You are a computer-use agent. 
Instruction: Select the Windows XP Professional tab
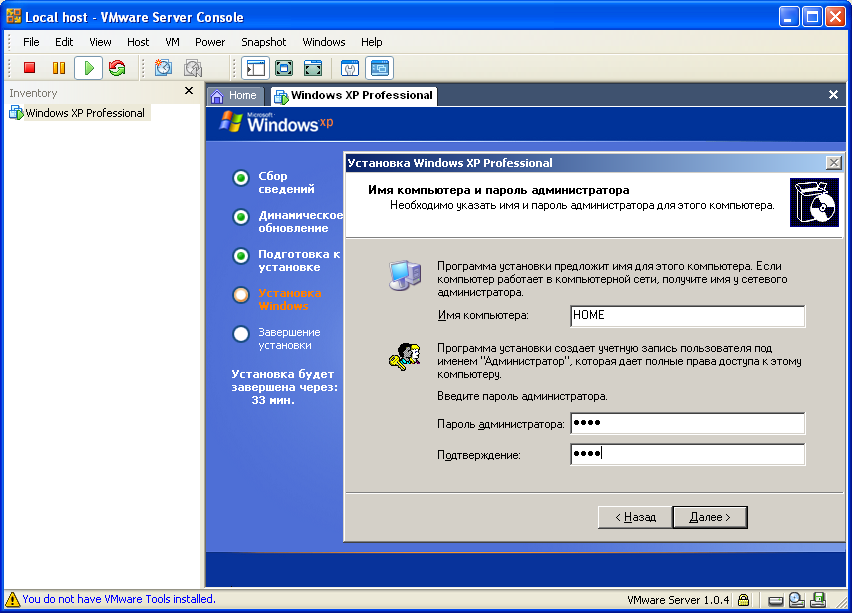click(354, 96)
